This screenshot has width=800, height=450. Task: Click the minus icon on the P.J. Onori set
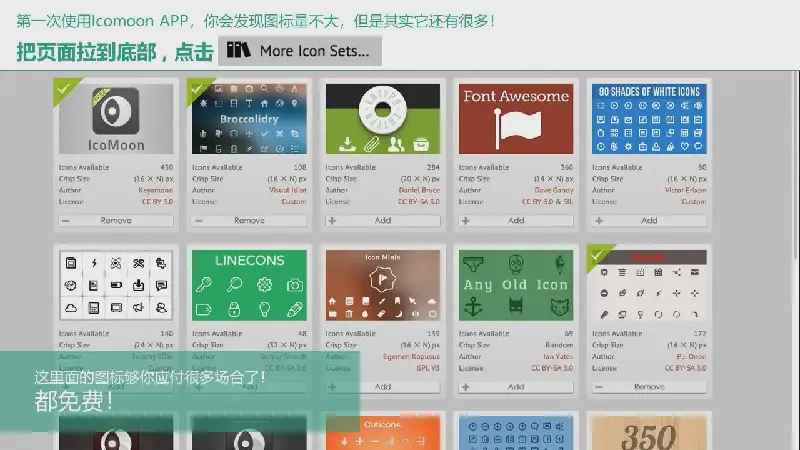pyautogui.click(x=599, y=387)
